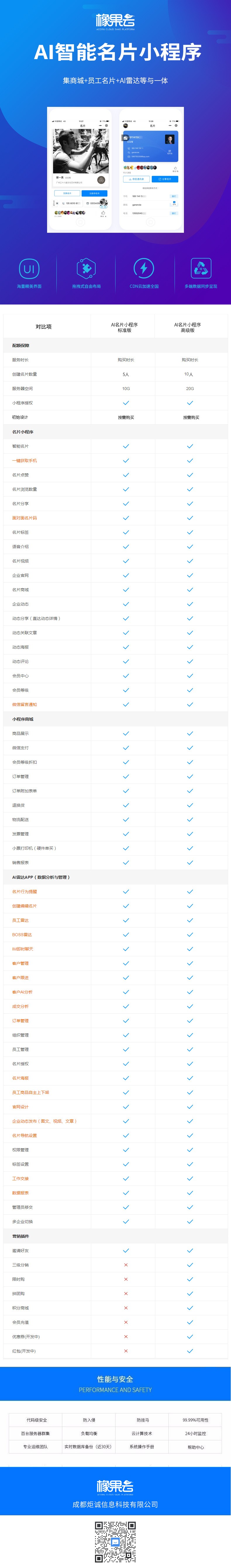Click the 多端数据同步呈现 recycle icon
This screenshot has height=1568, width=231.
pyautogui.click(x=201, y=269)
